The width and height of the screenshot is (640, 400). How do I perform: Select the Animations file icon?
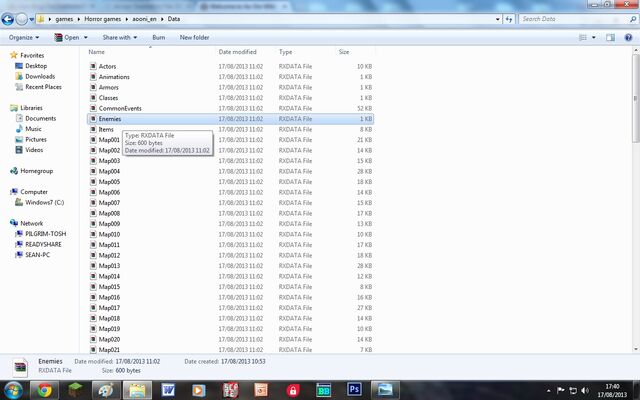pyautogui.click(x=93, y=77)
